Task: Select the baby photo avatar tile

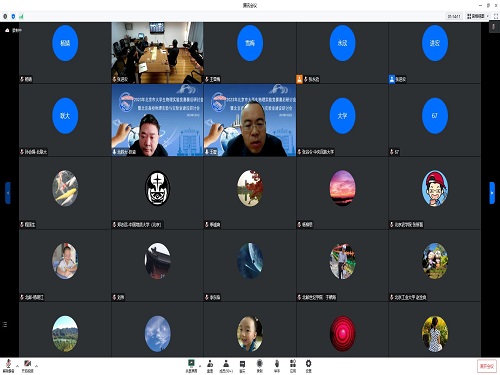Action: 65,265
